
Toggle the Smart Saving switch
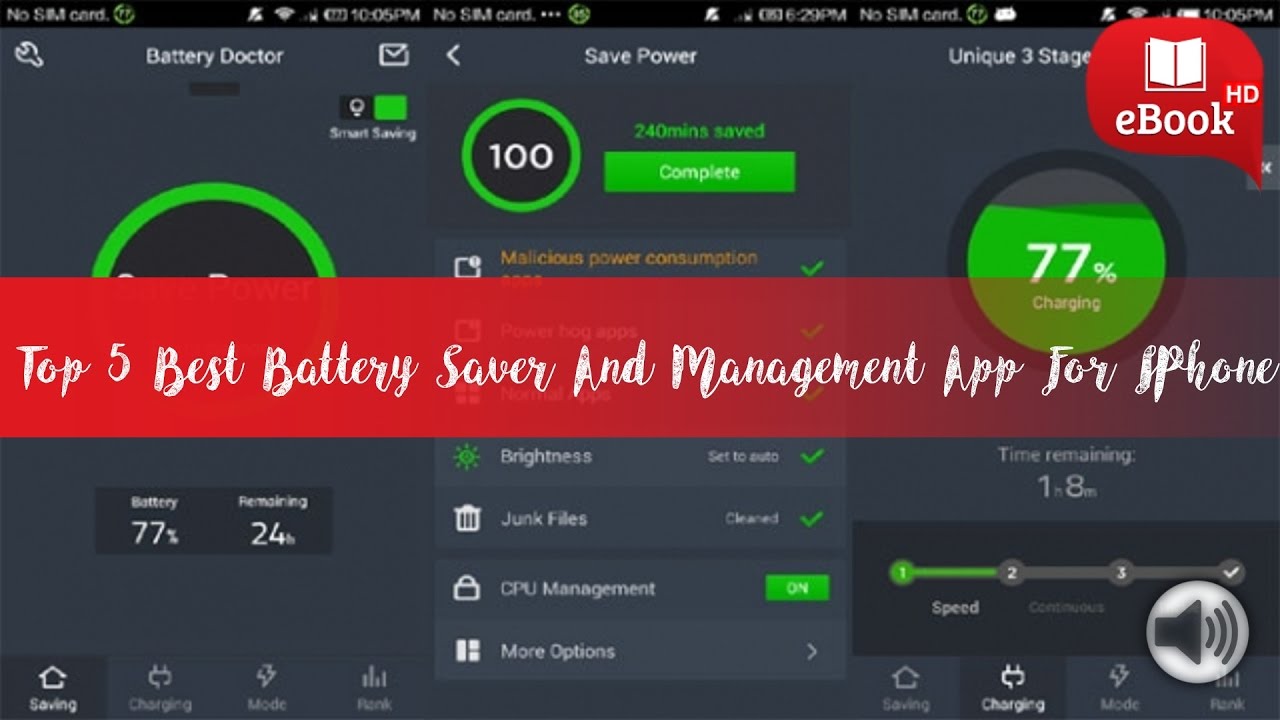pyautogui.click(x=373, y=108)
